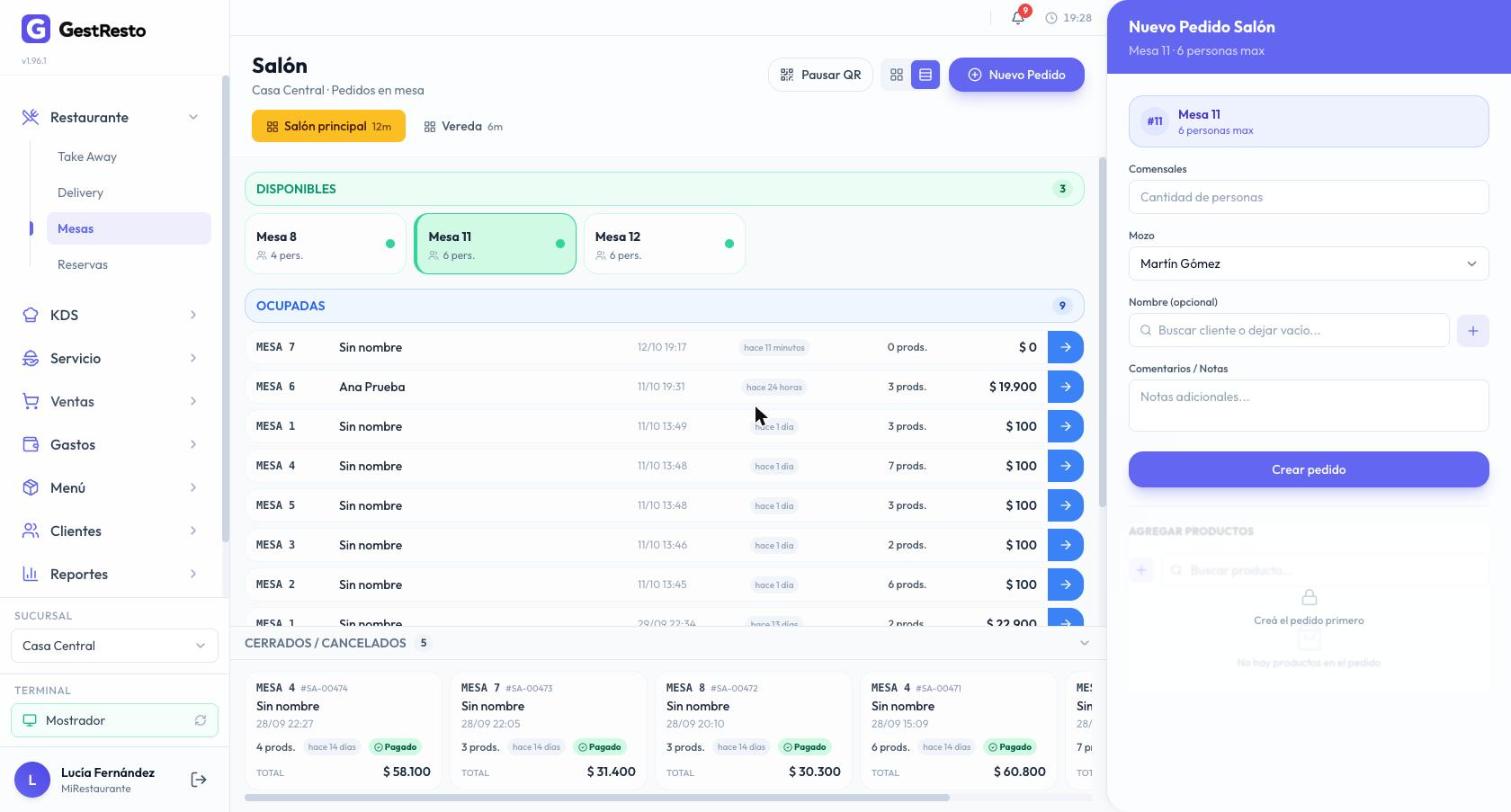Image resolution: width=1511 pixels, height=812 pixels.
Task: Click the Buscar cliente search field
Action: coord(1289,331)
